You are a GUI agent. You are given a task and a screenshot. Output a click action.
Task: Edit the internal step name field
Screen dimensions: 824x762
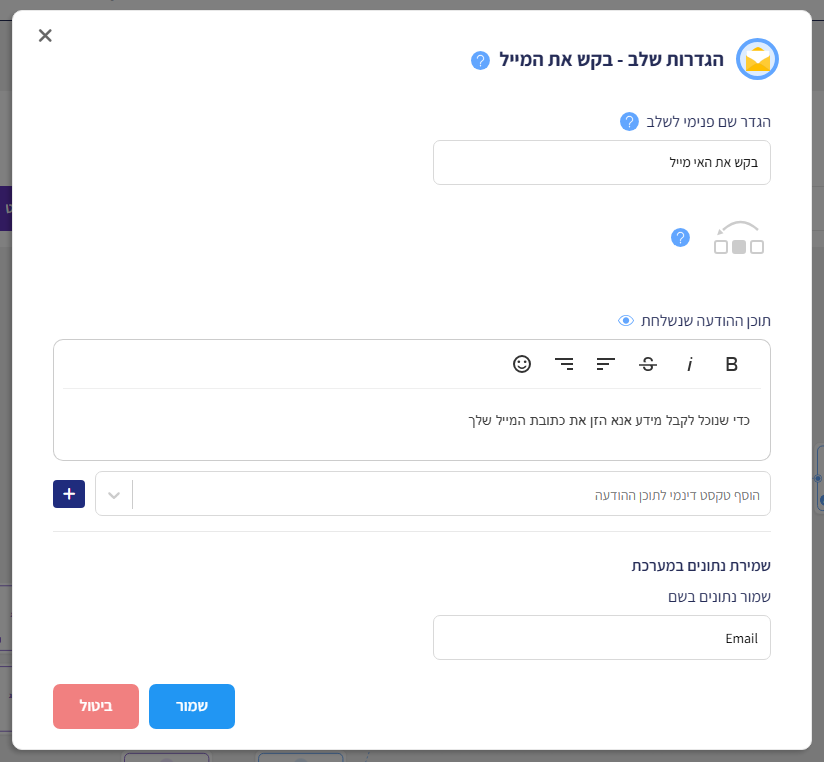click(x=602, y=162)
